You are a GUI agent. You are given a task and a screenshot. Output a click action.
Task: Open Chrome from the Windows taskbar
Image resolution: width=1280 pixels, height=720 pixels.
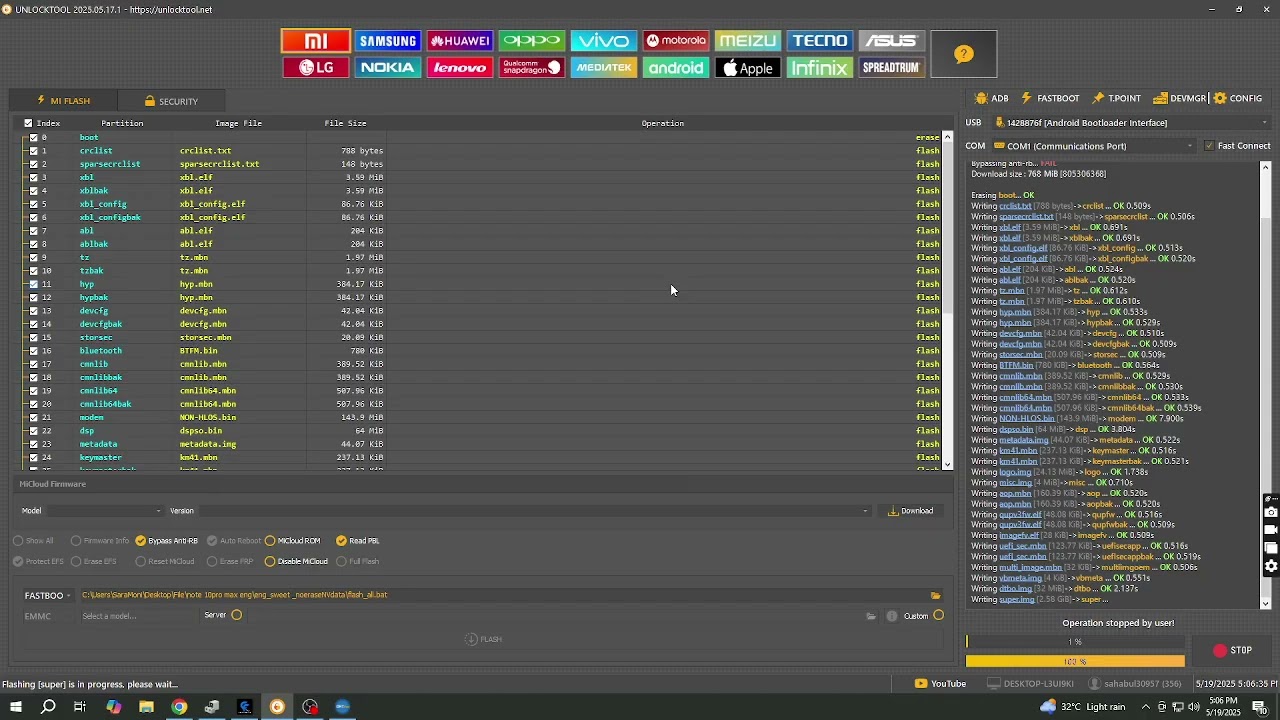click(x=179, y=707)
